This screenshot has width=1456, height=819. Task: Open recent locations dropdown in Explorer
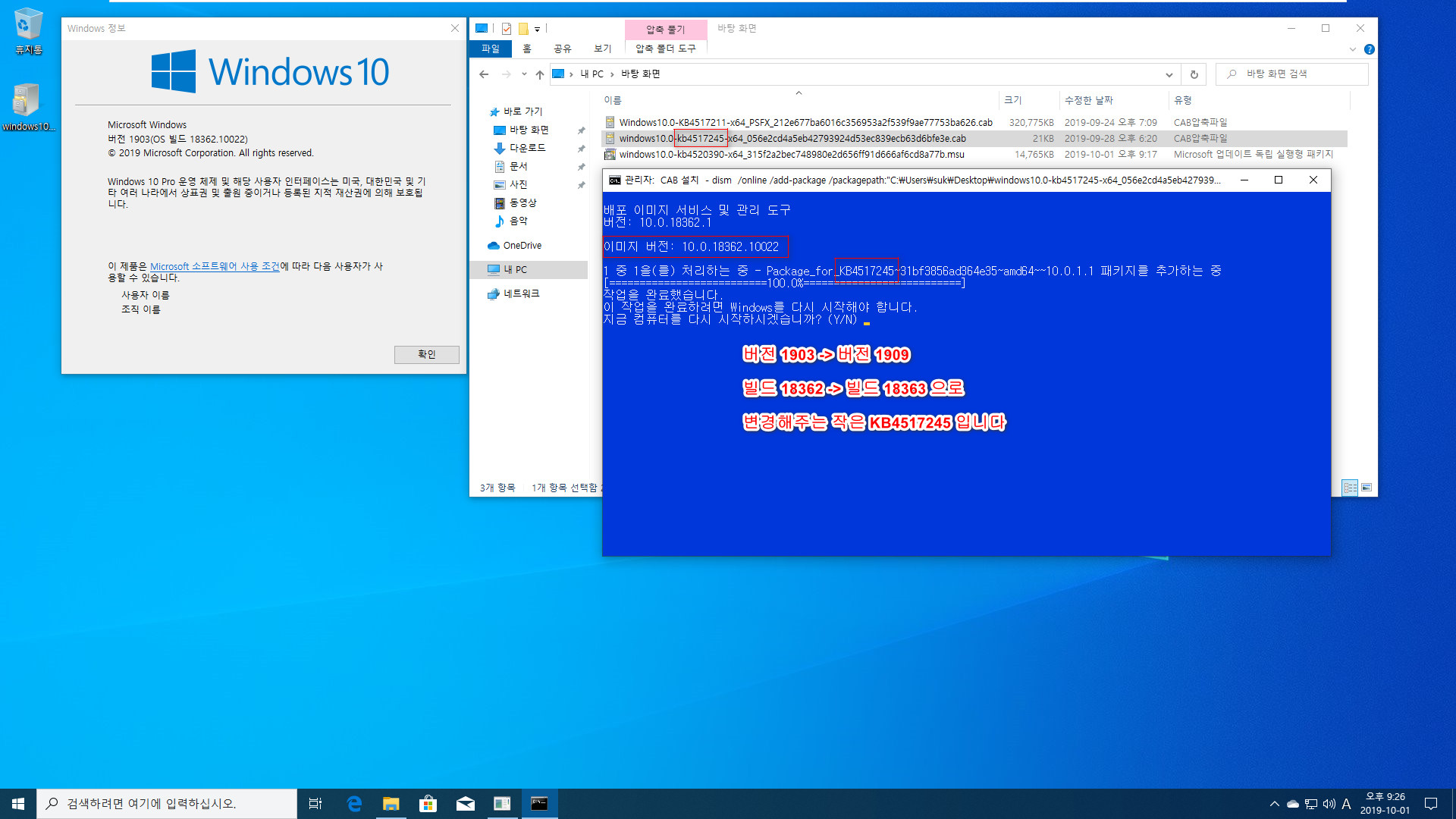point(524,74)
